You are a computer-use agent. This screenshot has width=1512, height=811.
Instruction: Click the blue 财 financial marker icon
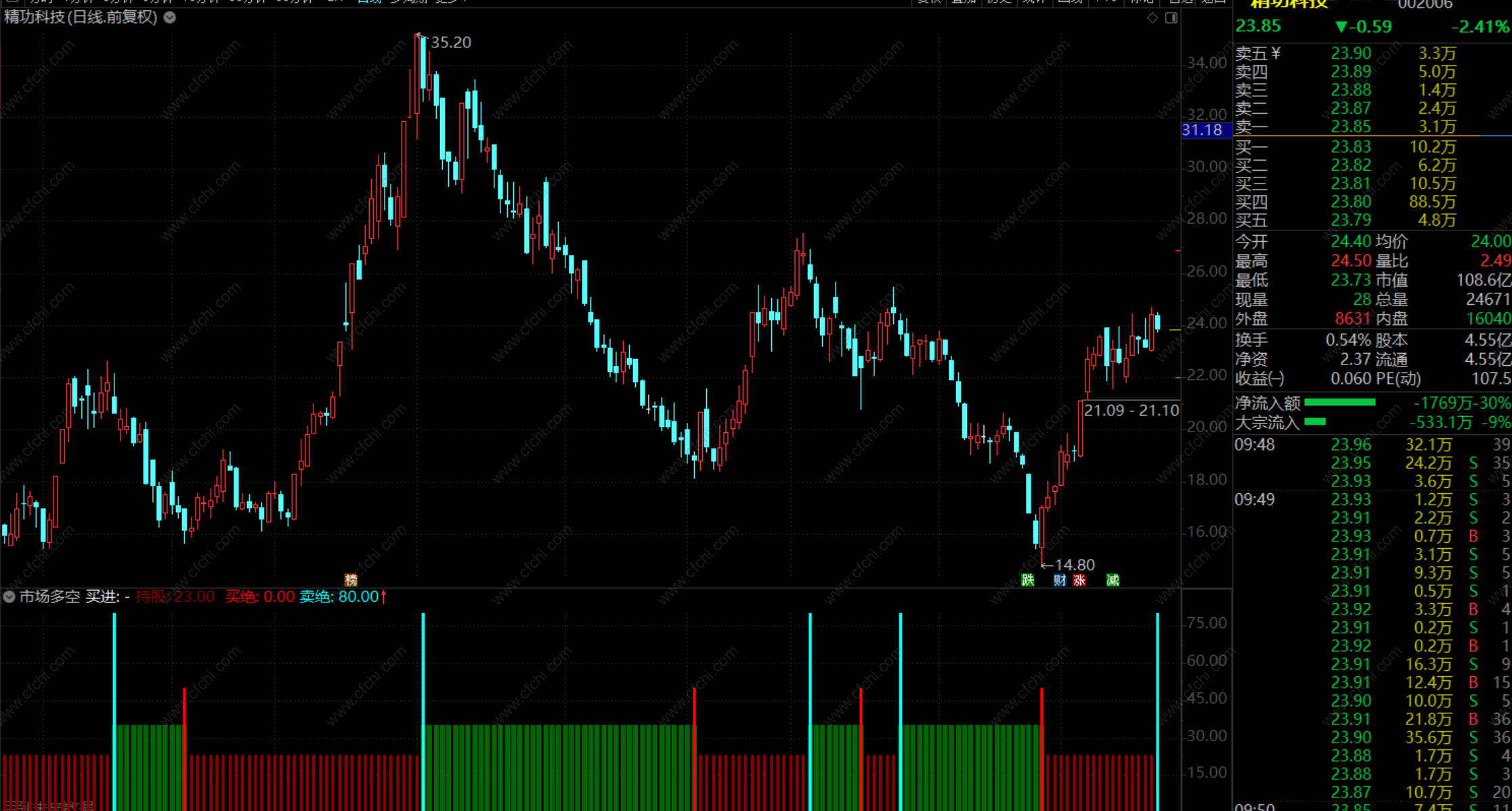tap(1060, 580)
